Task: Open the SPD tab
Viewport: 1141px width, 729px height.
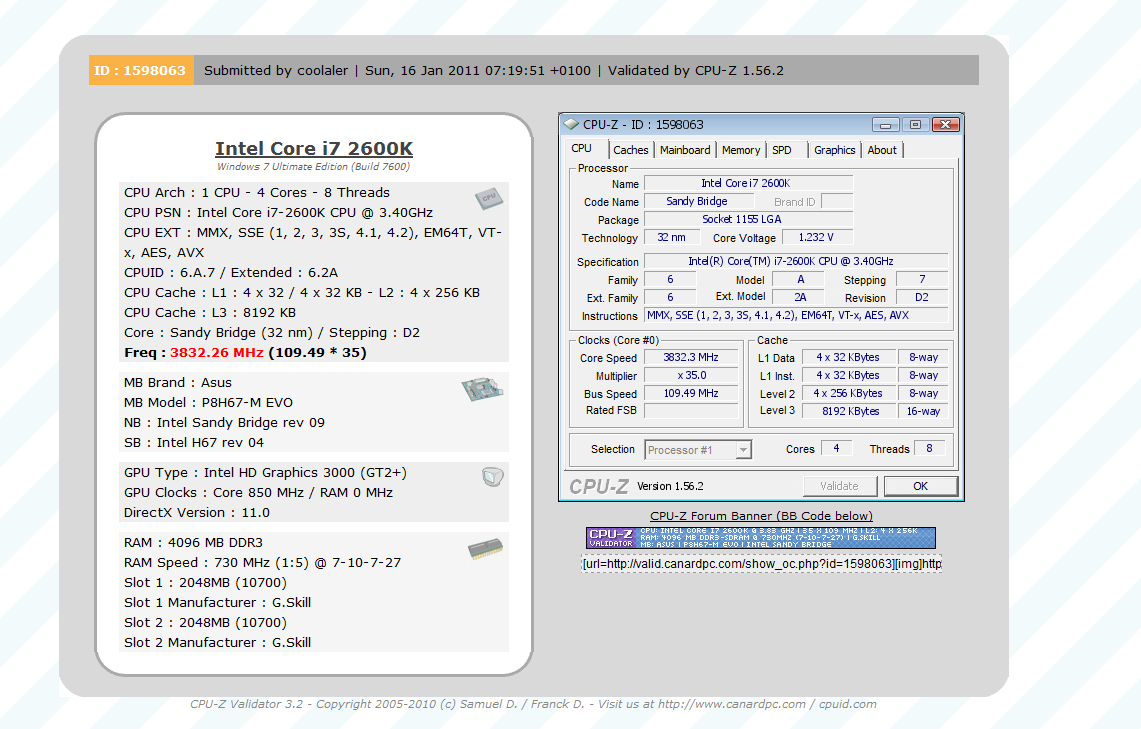Action: pos(782,150)
